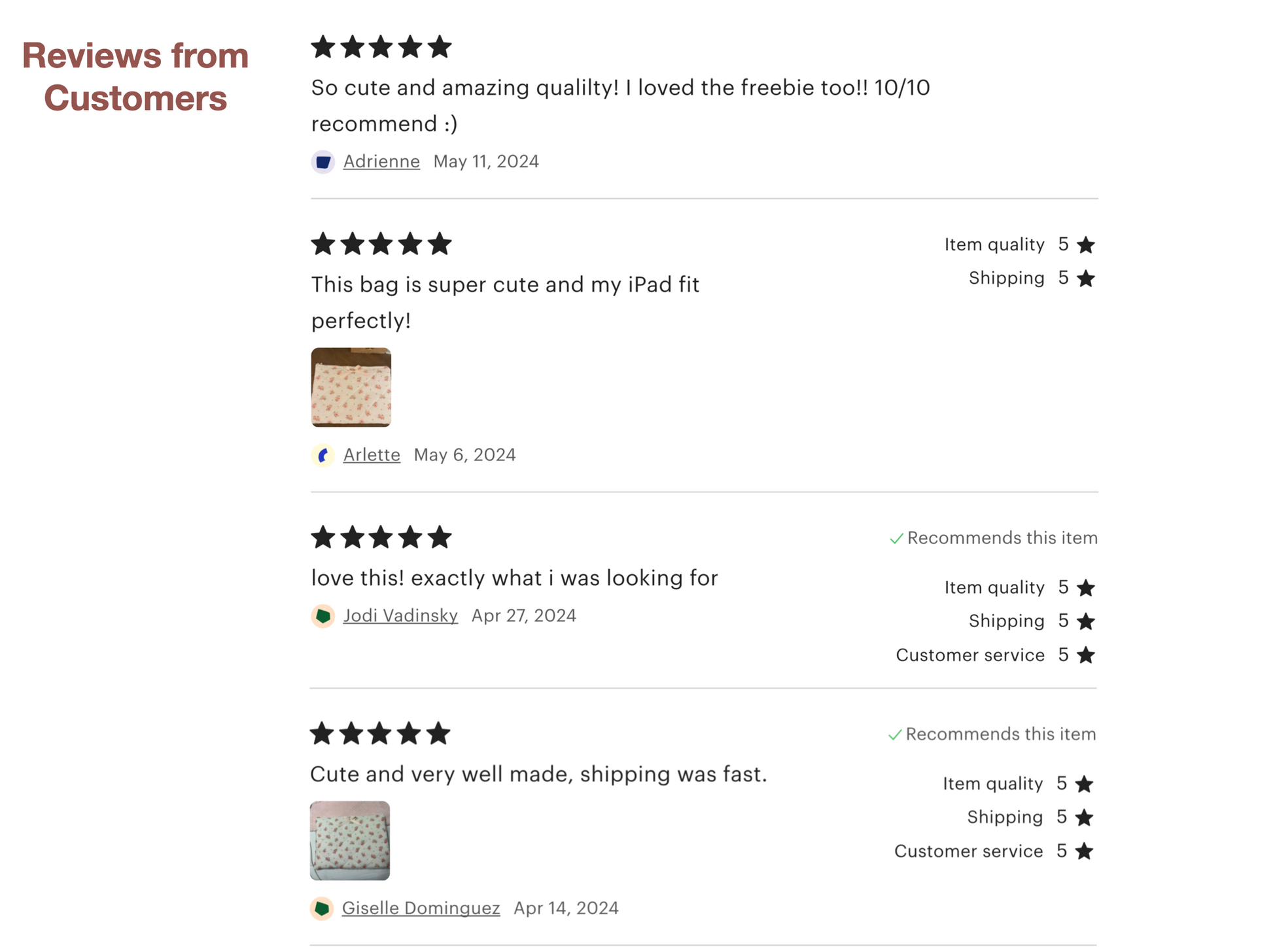
Task: Open Giselle's floral bag review photo
Action: pyautogui.click(x=350, y=840)
